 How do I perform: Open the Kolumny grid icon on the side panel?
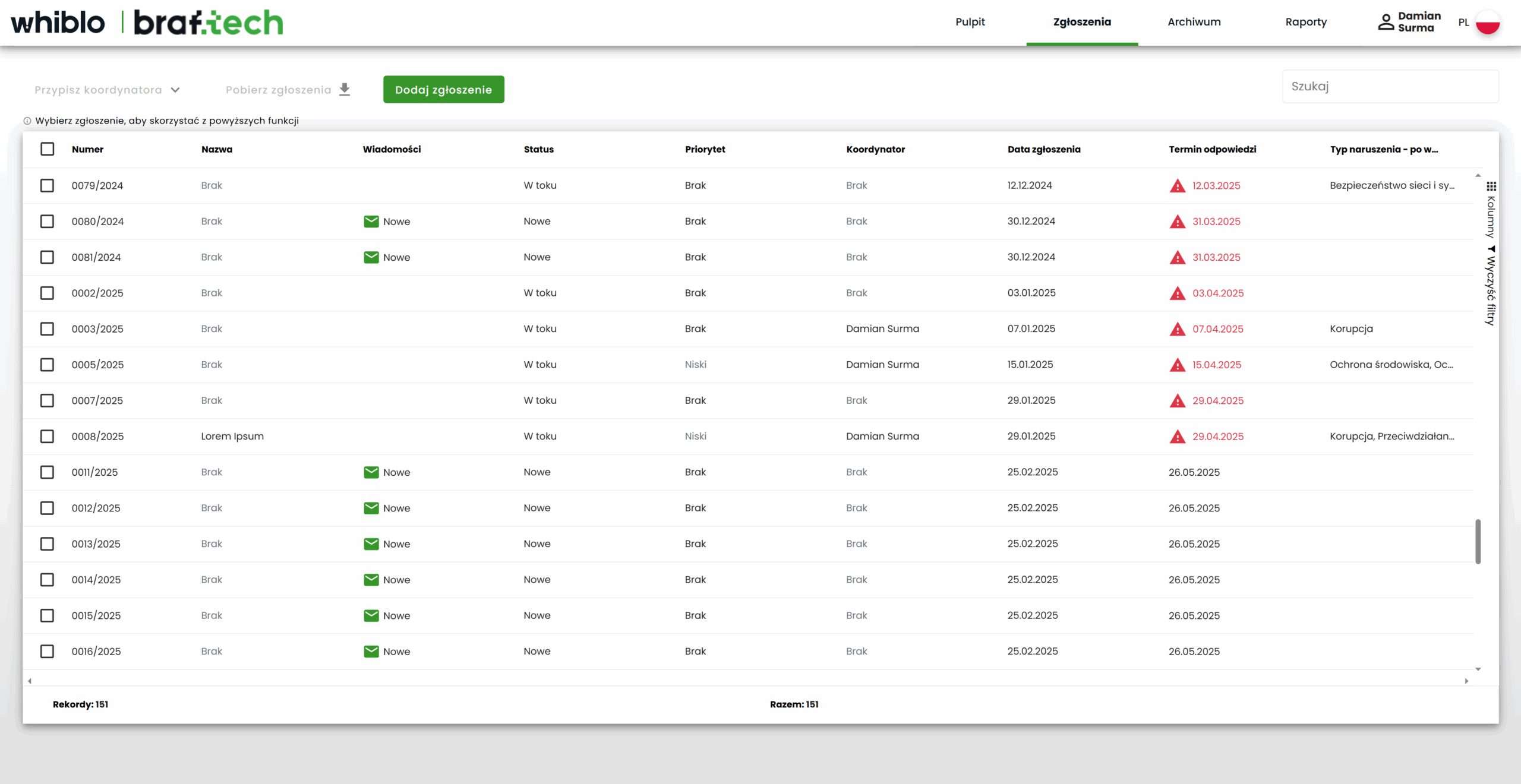[x=1491, y=186]
